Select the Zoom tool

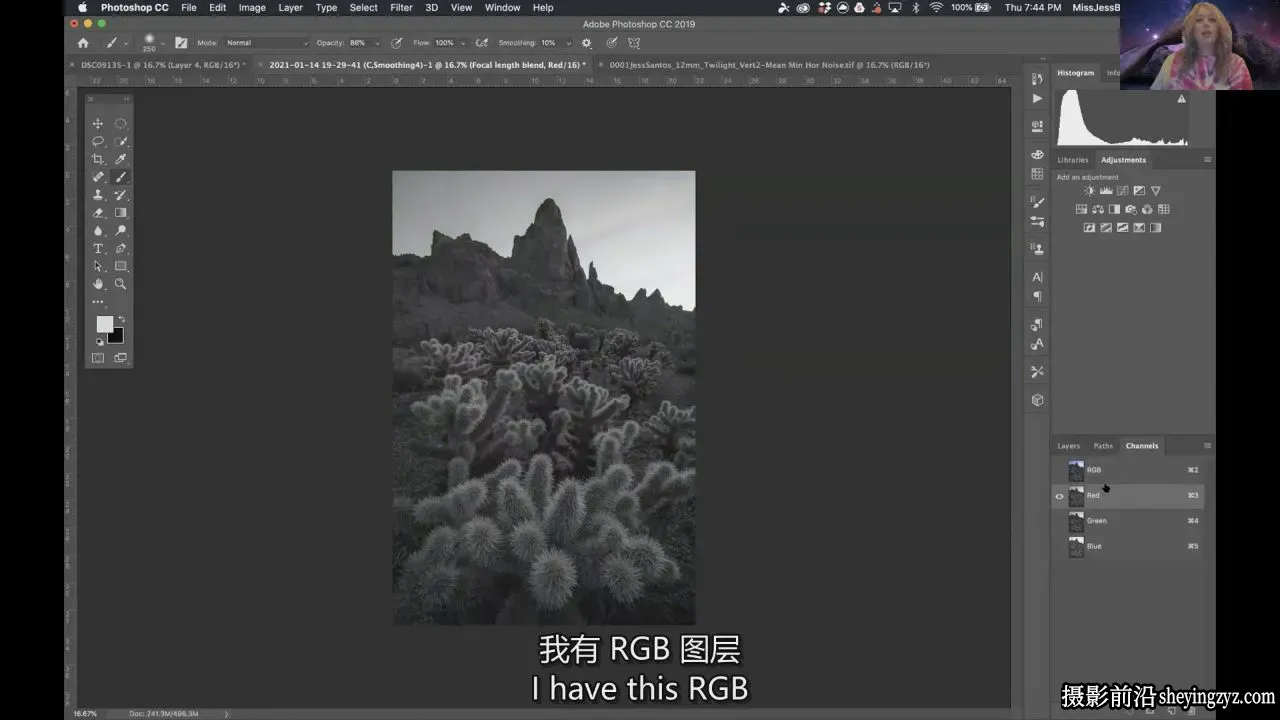[x=120, y=284]
